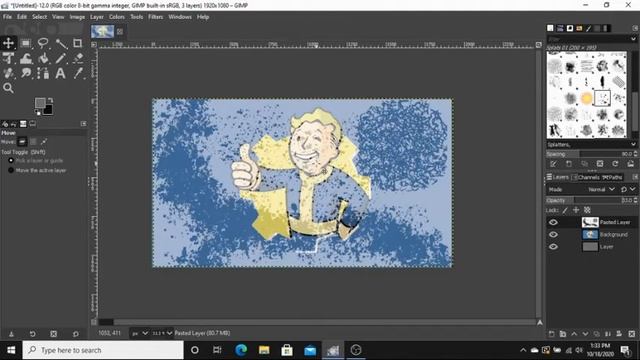Screen dimensions: 640x360
Task: Adjust the layer Opacity slider
Action: click(x=591, y=200)
